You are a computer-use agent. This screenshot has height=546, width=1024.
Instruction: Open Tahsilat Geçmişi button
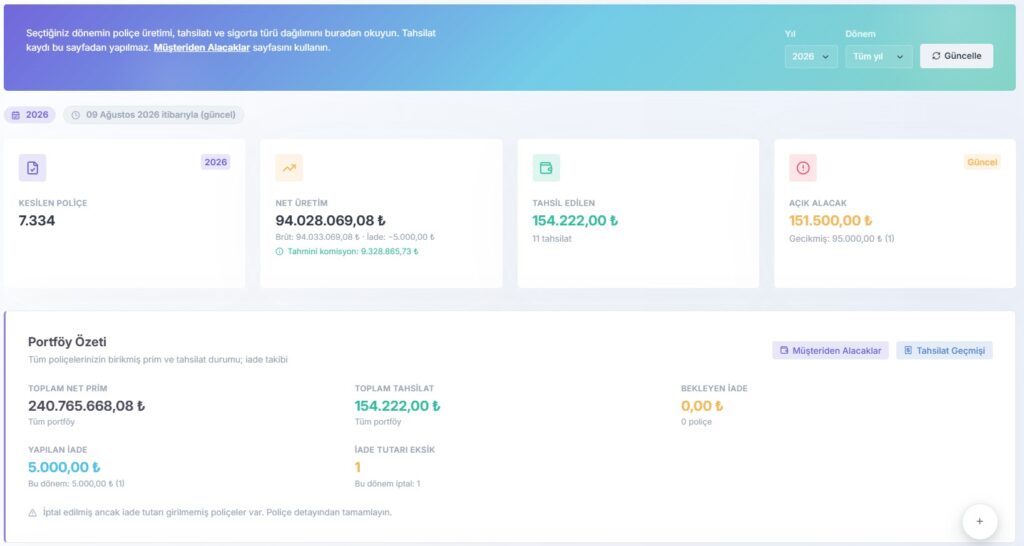(x=944, y=351)
